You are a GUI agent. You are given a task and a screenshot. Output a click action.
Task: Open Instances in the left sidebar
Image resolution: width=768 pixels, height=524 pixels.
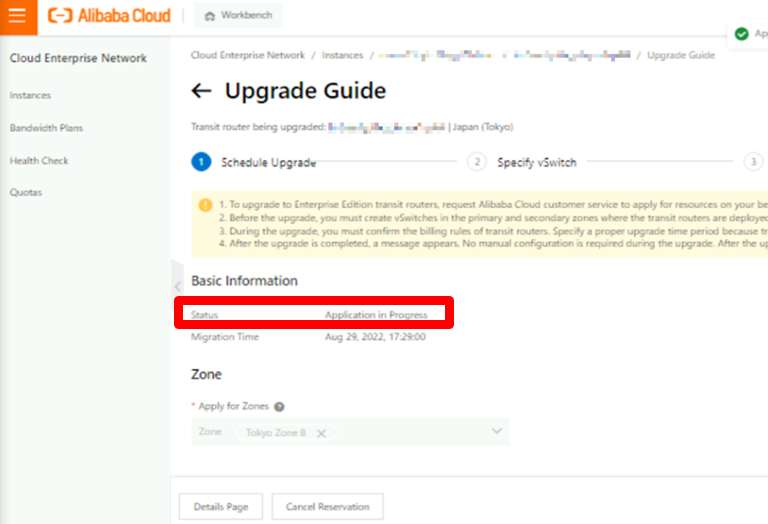30,95
